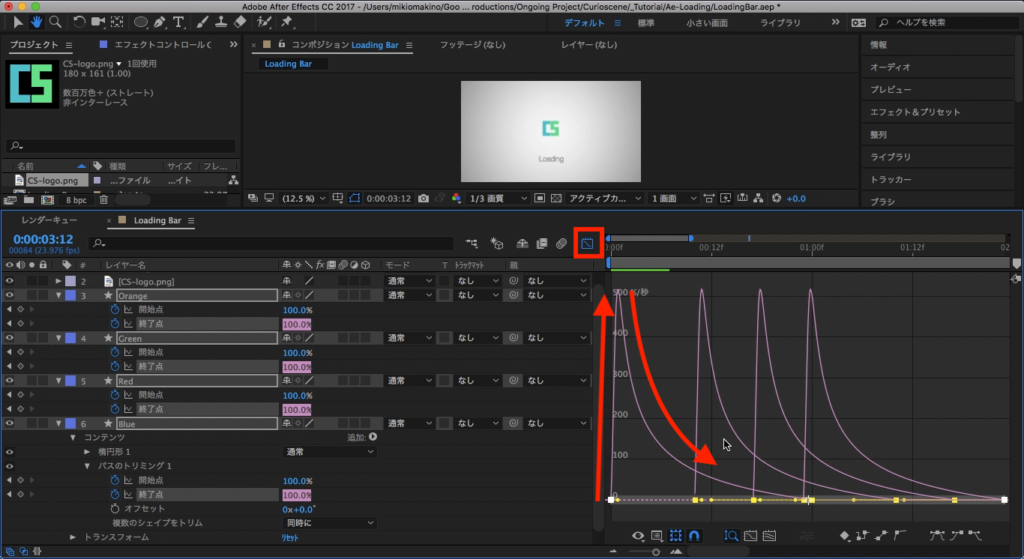
Task: Toggle stopwatch for オフセット property
Action: [x=115, y=509]
